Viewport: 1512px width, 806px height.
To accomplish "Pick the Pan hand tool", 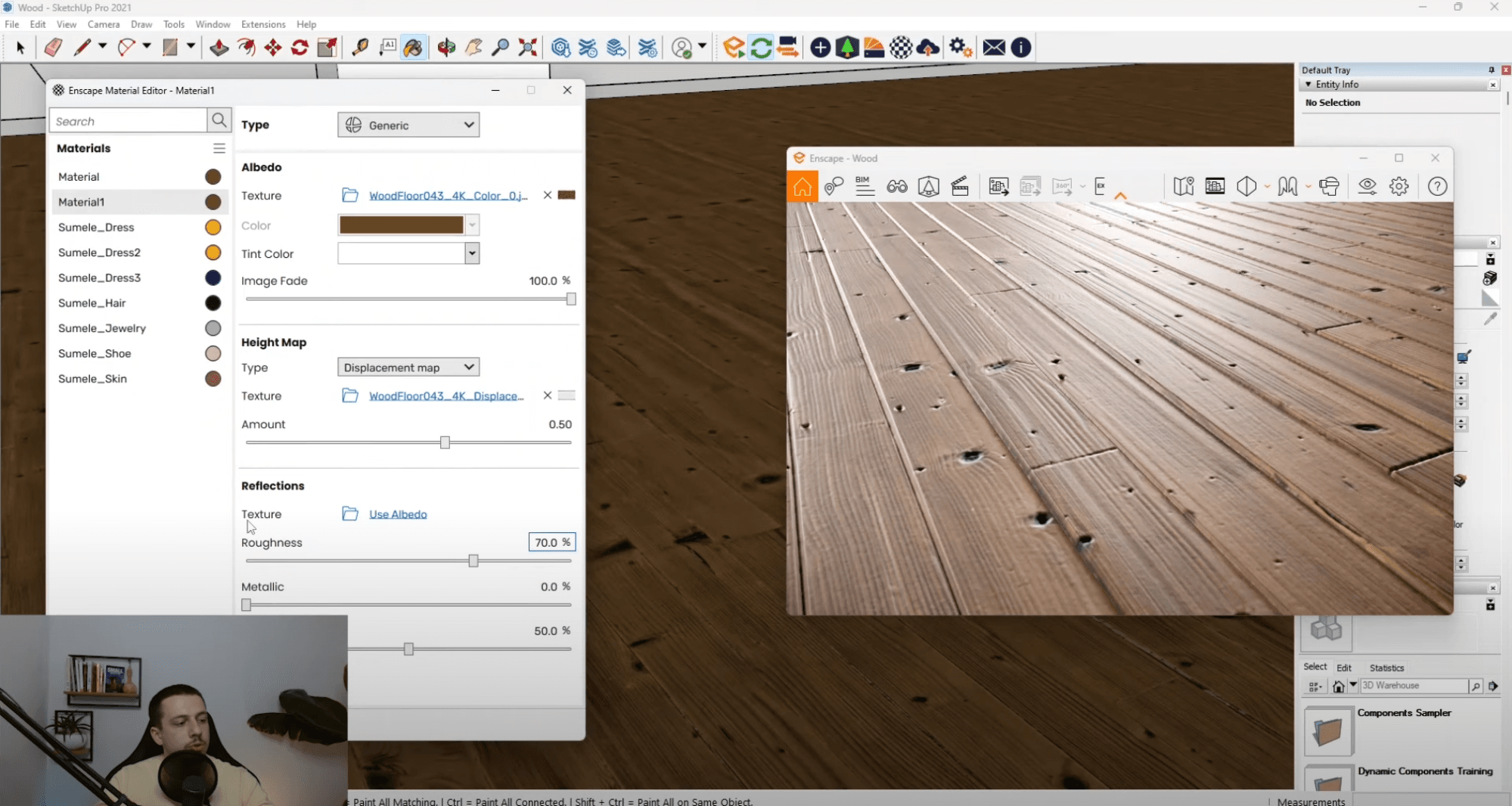I will 473,48.
